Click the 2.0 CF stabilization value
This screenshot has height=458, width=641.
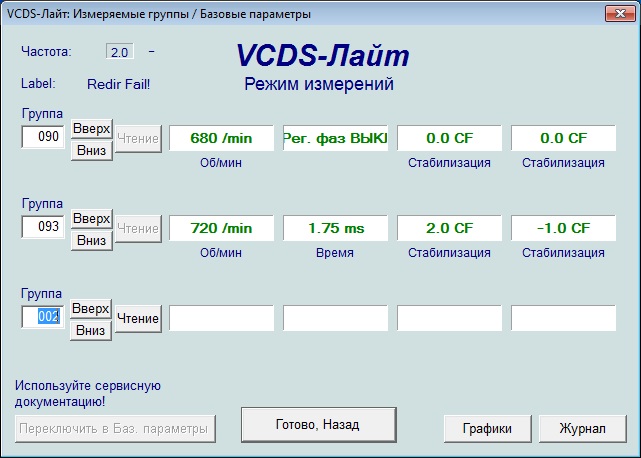[x=449, y=228]
